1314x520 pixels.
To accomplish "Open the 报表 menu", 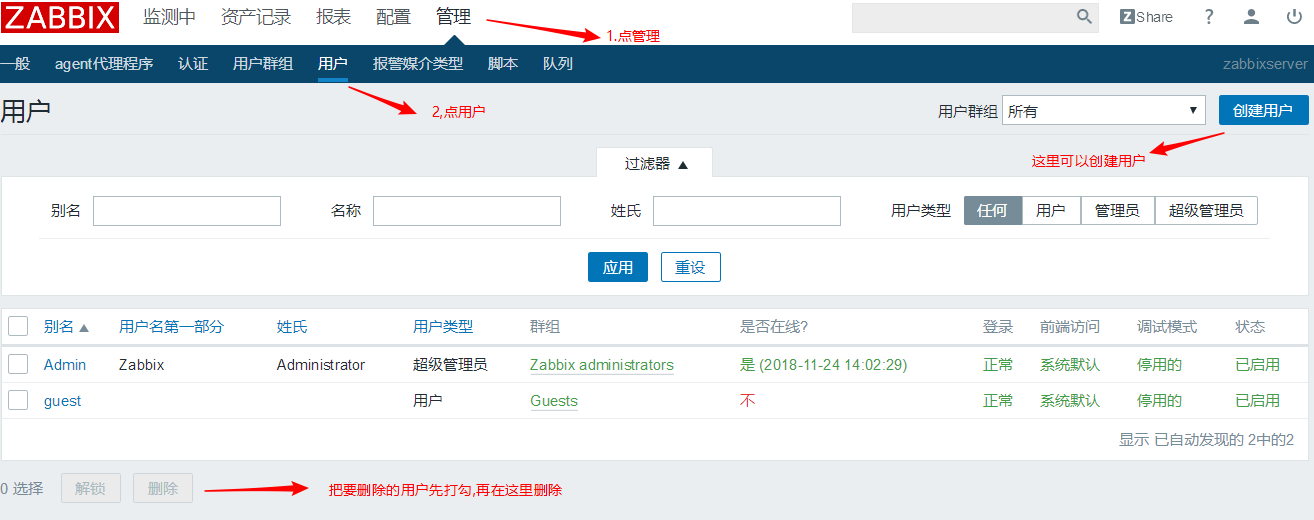I will pyautogui.click(x=334, y=17).
